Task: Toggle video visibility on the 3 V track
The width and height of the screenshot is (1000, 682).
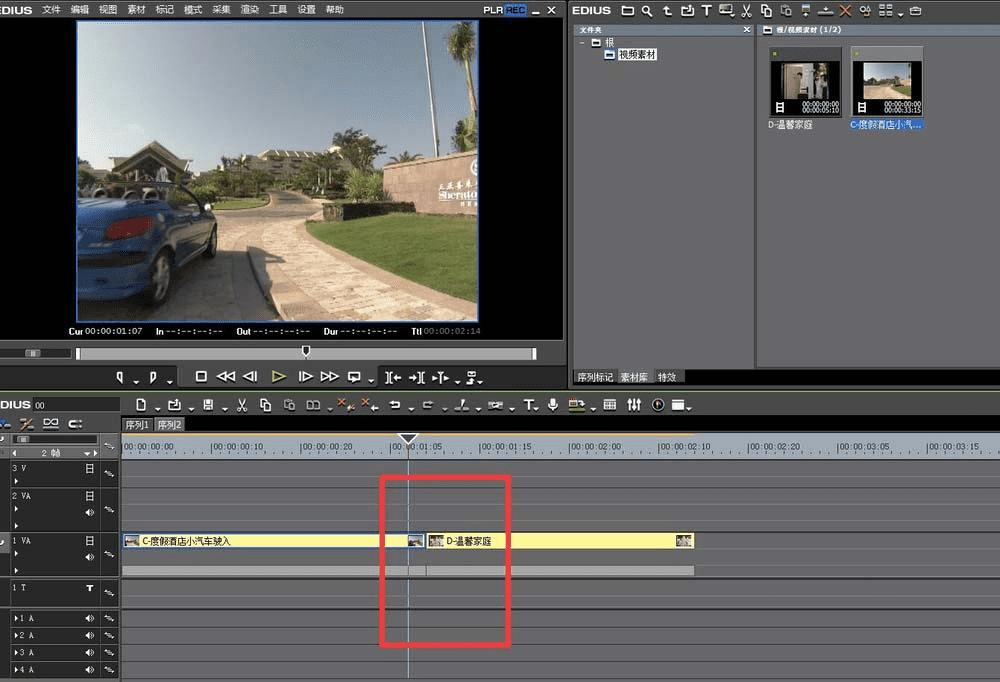Action: pyautogui.click(x=90, y=468)
